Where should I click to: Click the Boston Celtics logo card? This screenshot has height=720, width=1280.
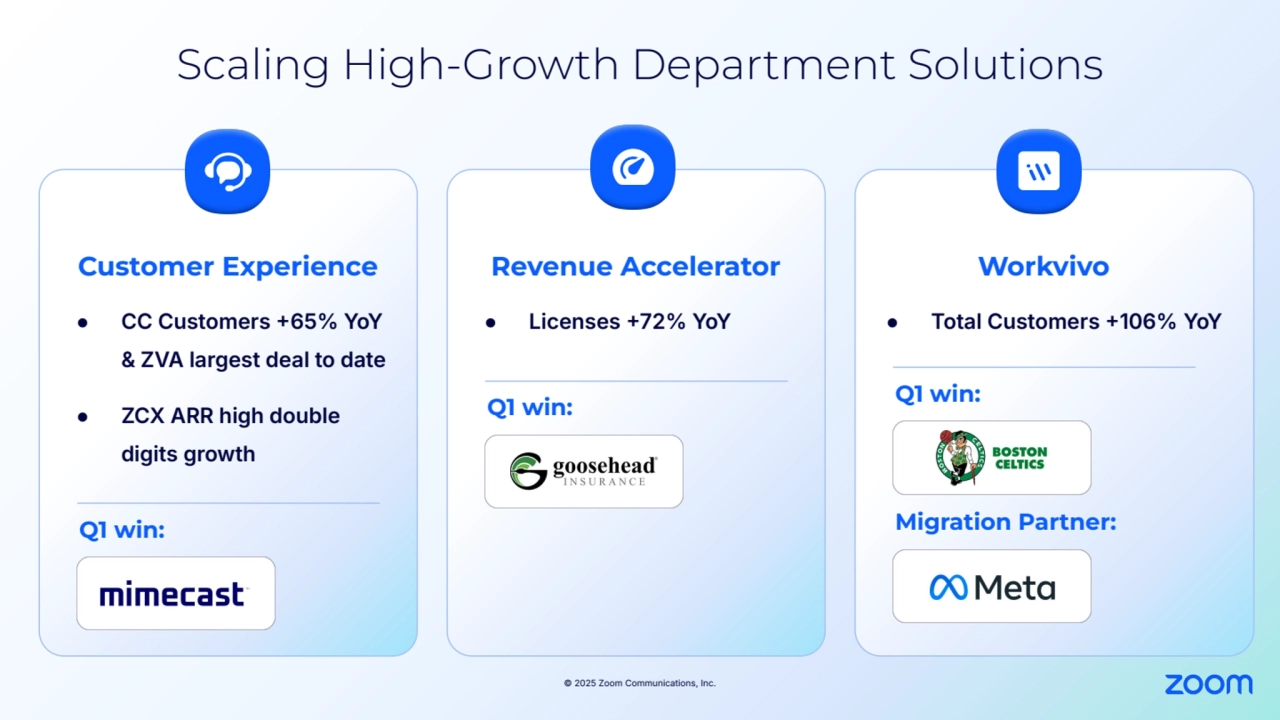[992, 458]
